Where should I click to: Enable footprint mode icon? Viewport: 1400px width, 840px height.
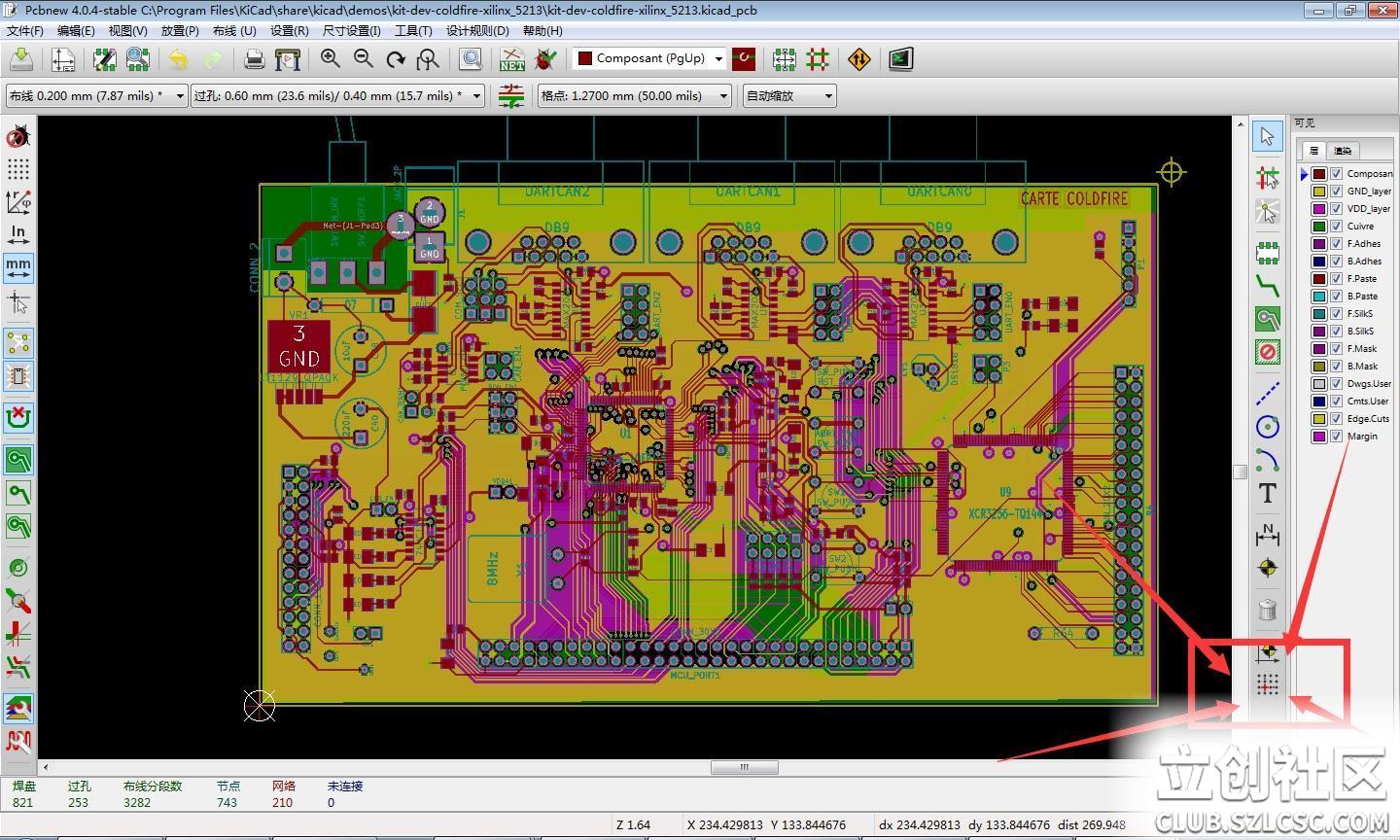coord(785,59)
